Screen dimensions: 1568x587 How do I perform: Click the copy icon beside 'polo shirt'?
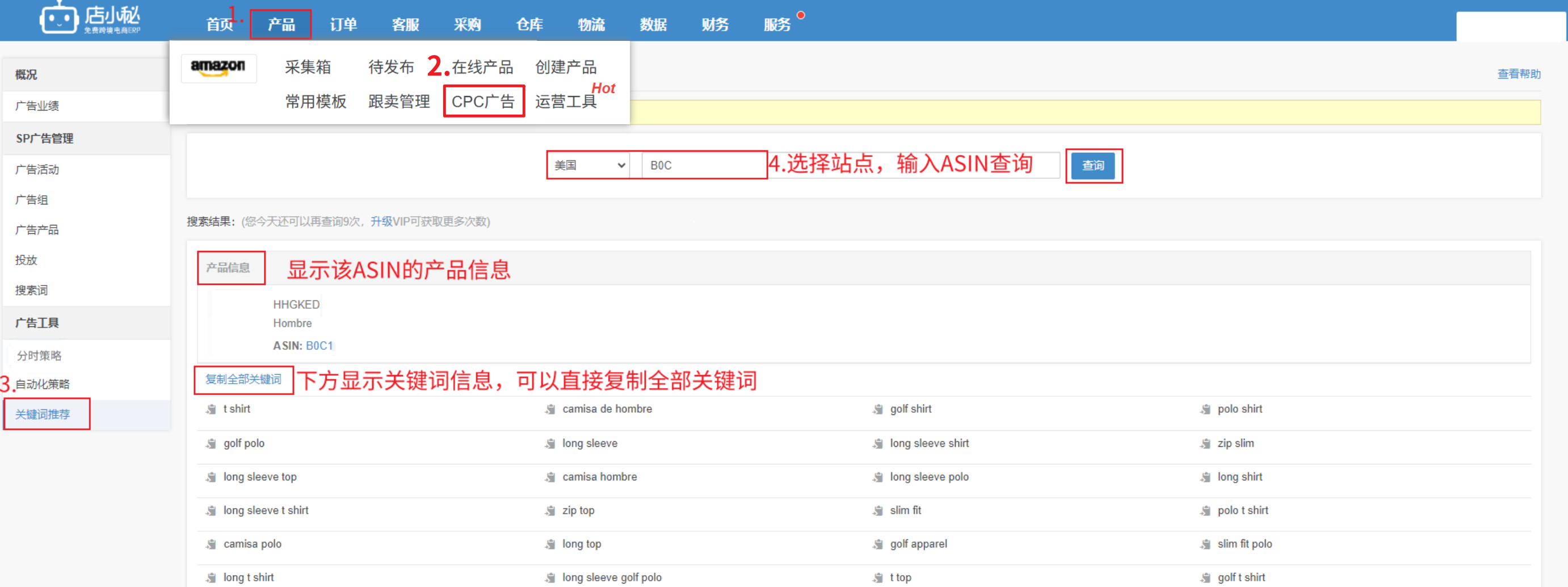point(1205,409)
